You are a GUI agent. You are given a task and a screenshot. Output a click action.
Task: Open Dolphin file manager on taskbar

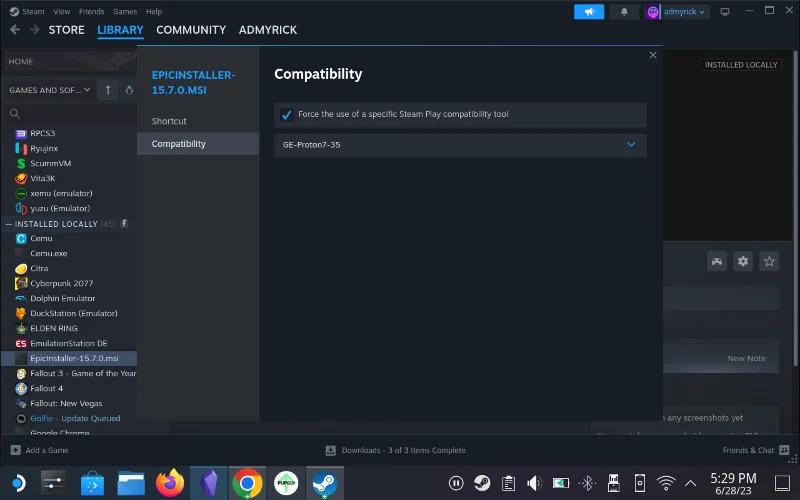pos(131,483)
